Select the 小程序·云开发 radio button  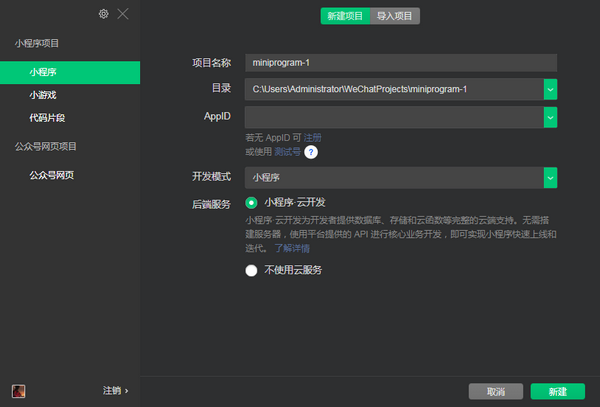[251, 203]
